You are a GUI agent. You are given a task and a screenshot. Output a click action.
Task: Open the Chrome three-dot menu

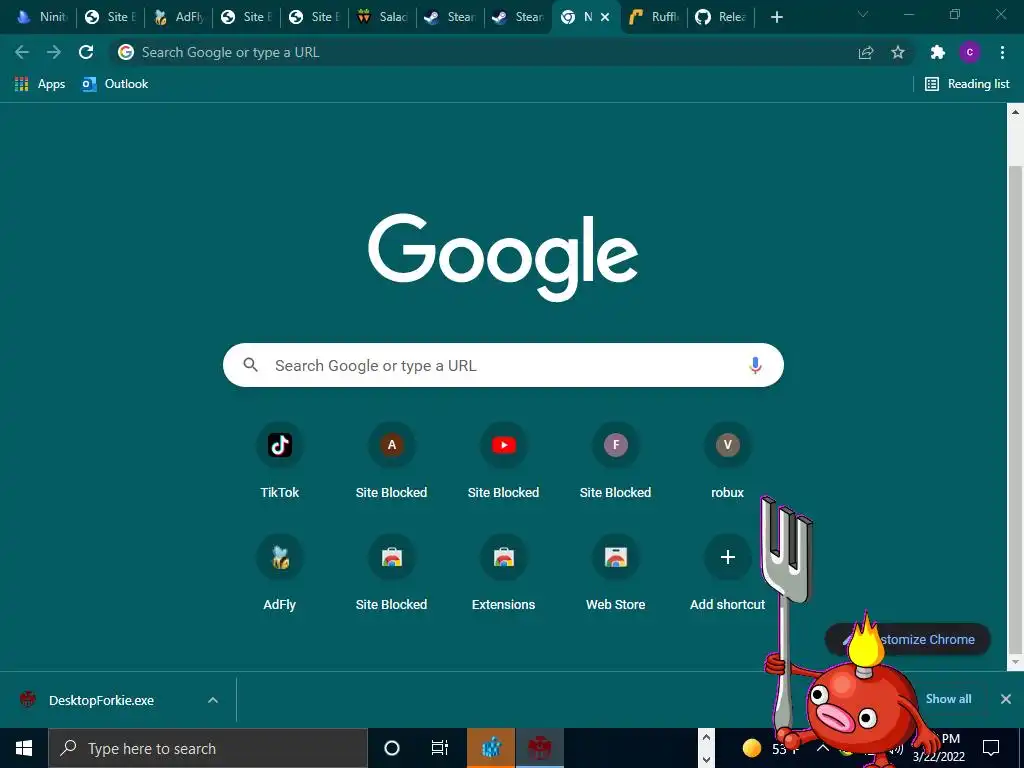[x=1002, y=52]
